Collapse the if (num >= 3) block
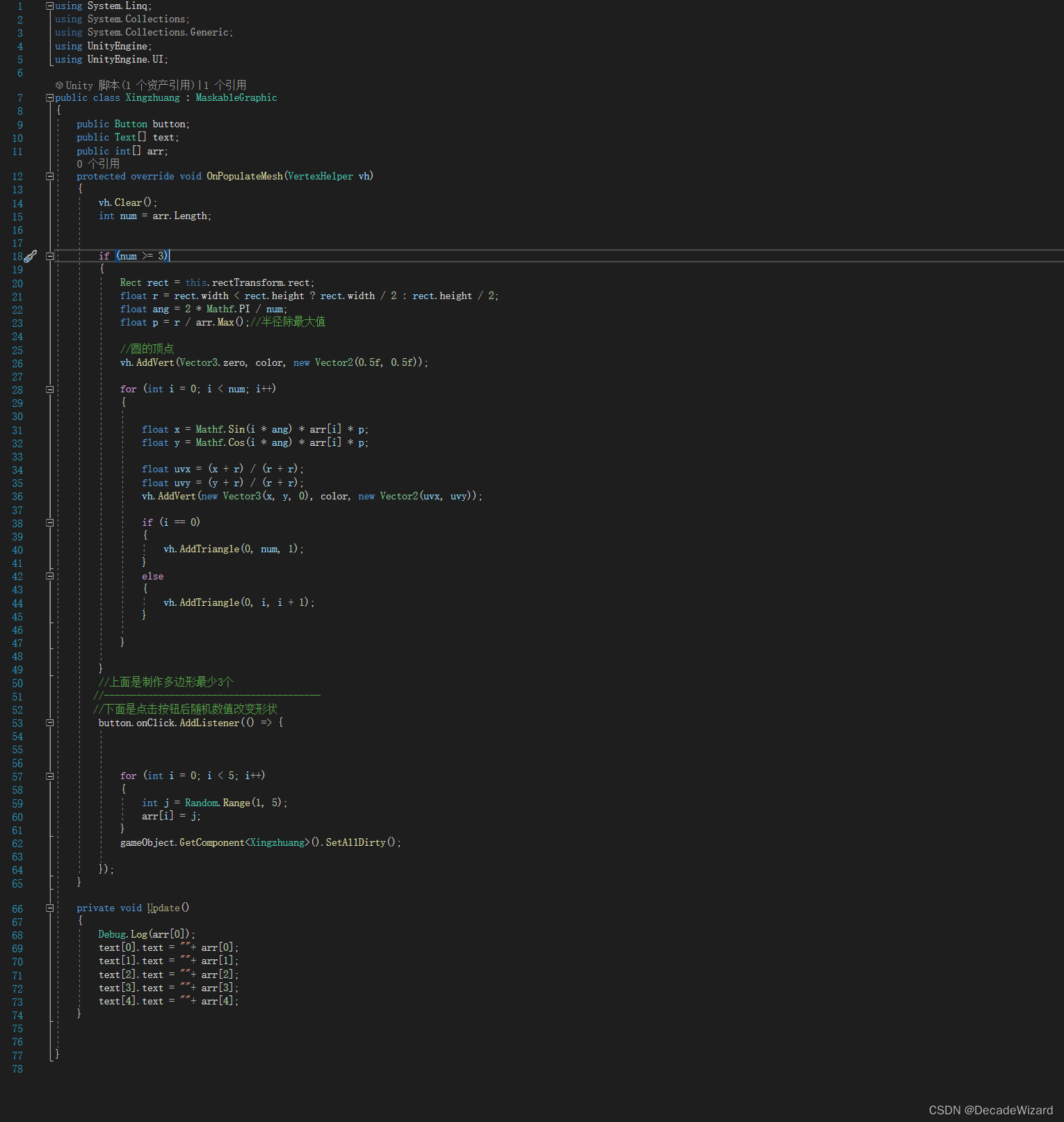1064x1122 pixels. [50, 256]
